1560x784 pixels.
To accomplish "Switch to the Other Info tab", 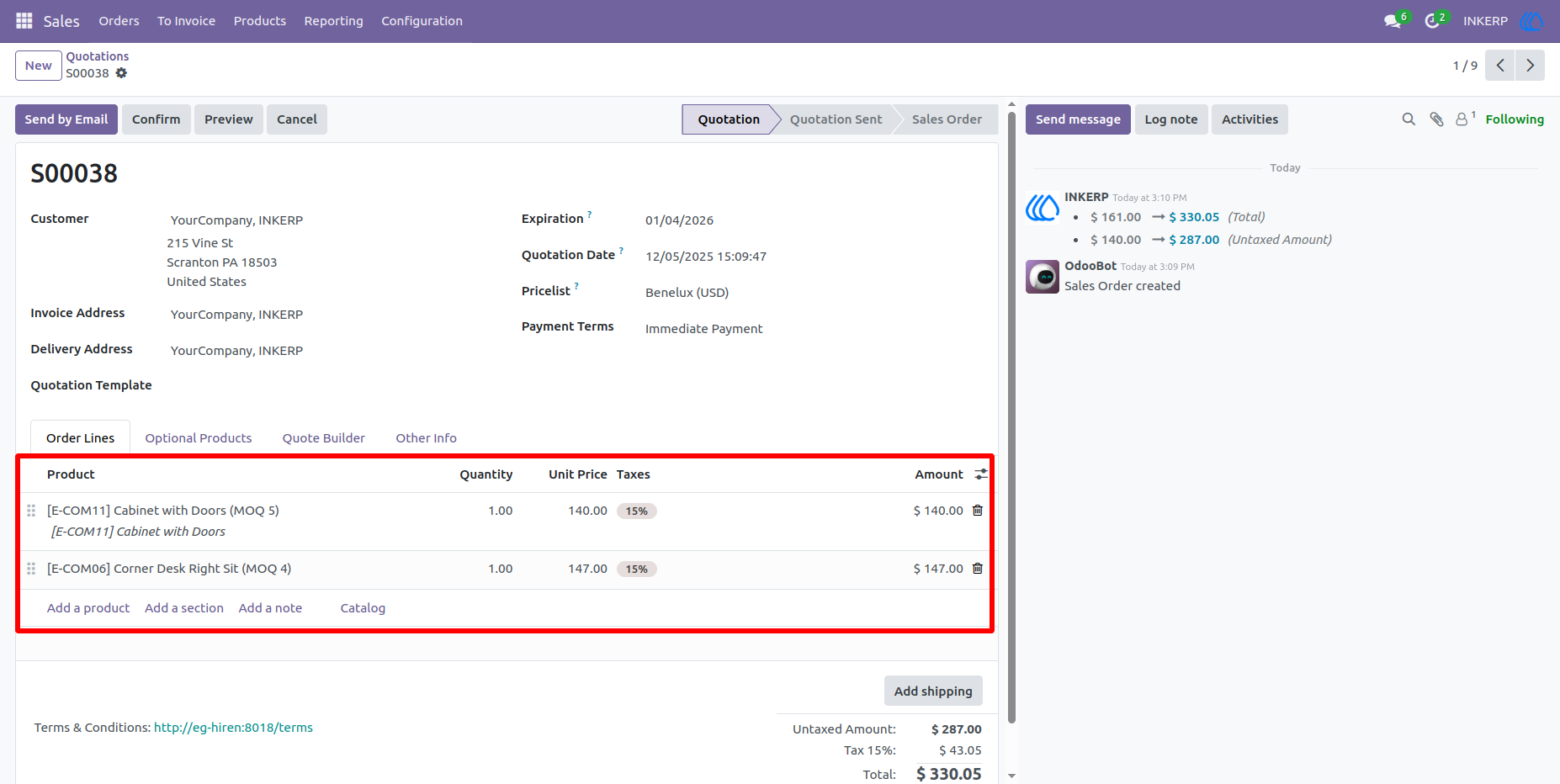I will 427,438.
